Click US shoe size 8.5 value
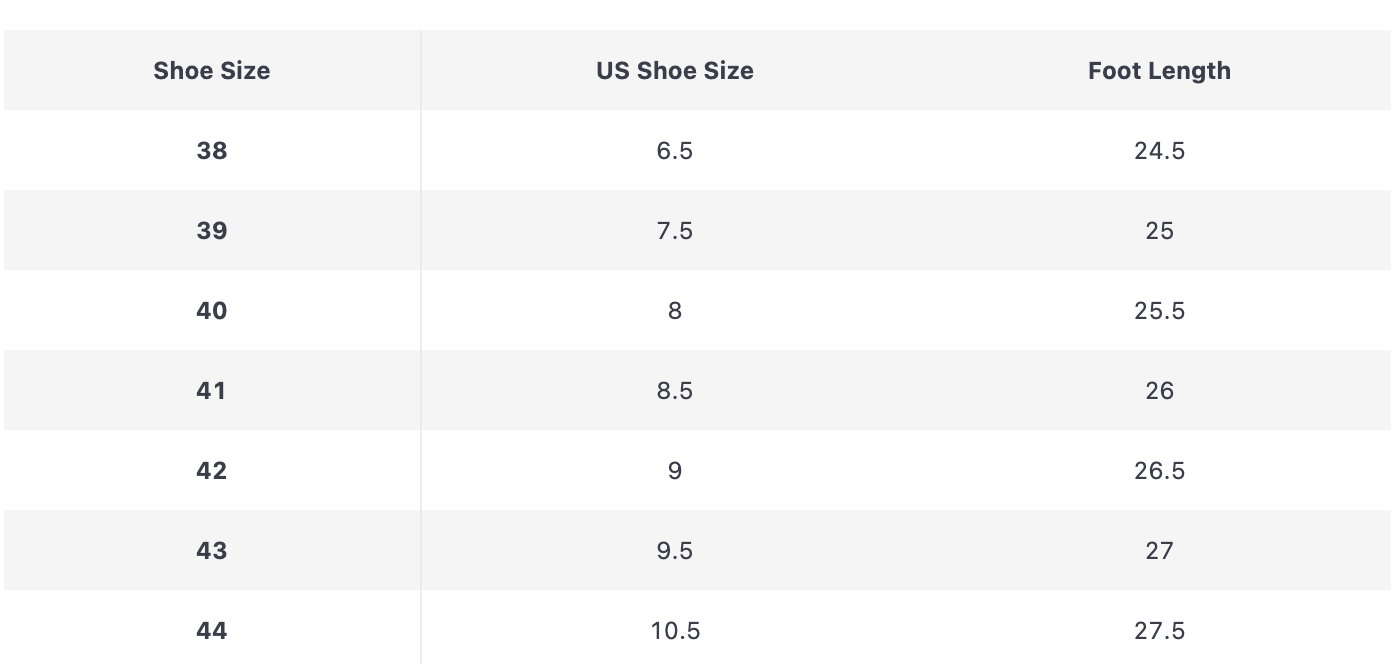The image size is (1398, 664). [675, 391]
